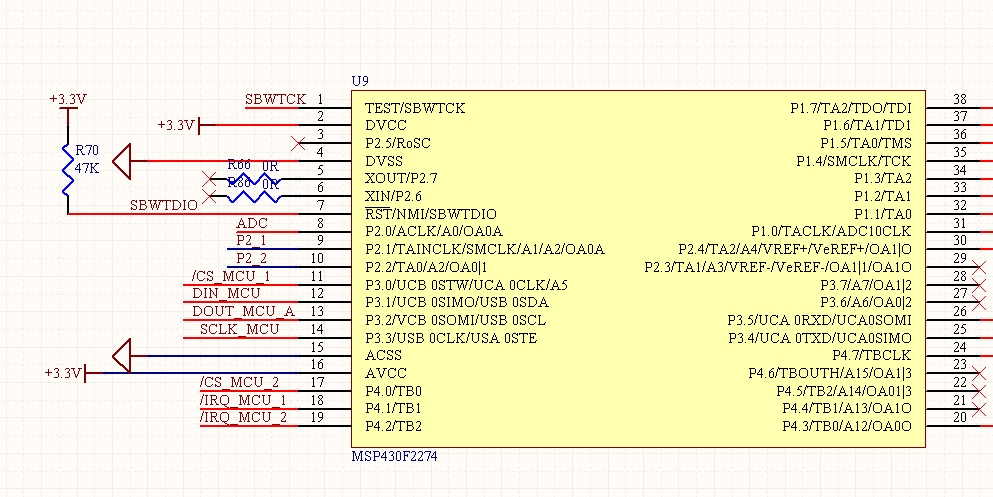This screenshot has height=497, width=993.
Task: Click the 47K resistor value
Action: 87,168
